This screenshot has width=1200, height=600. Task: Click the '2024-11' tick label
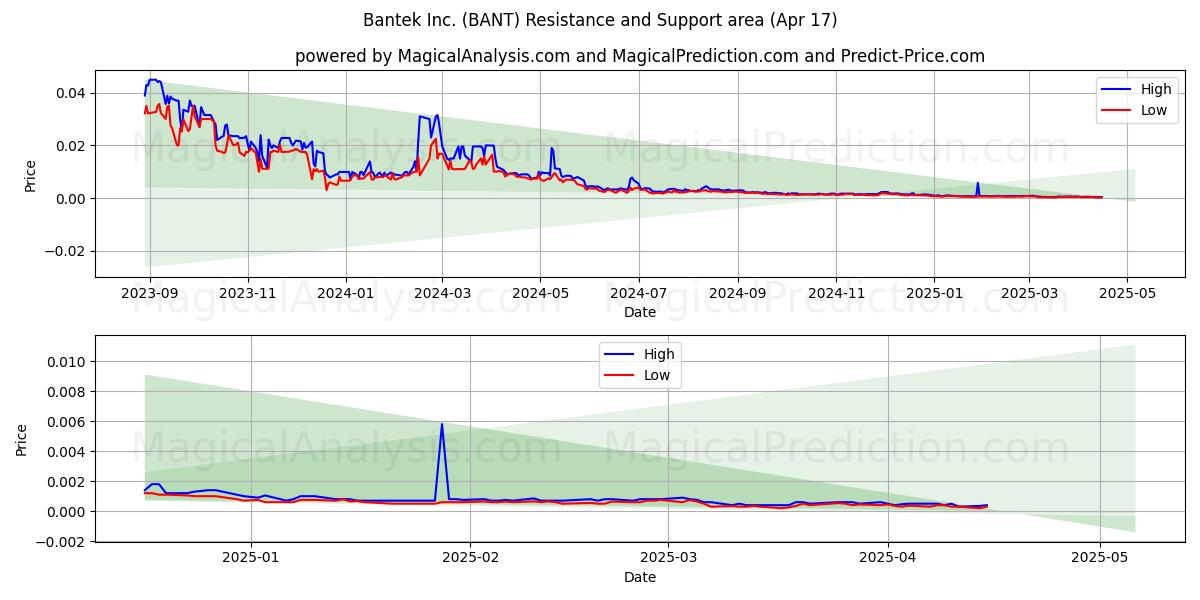click(836, 293)
